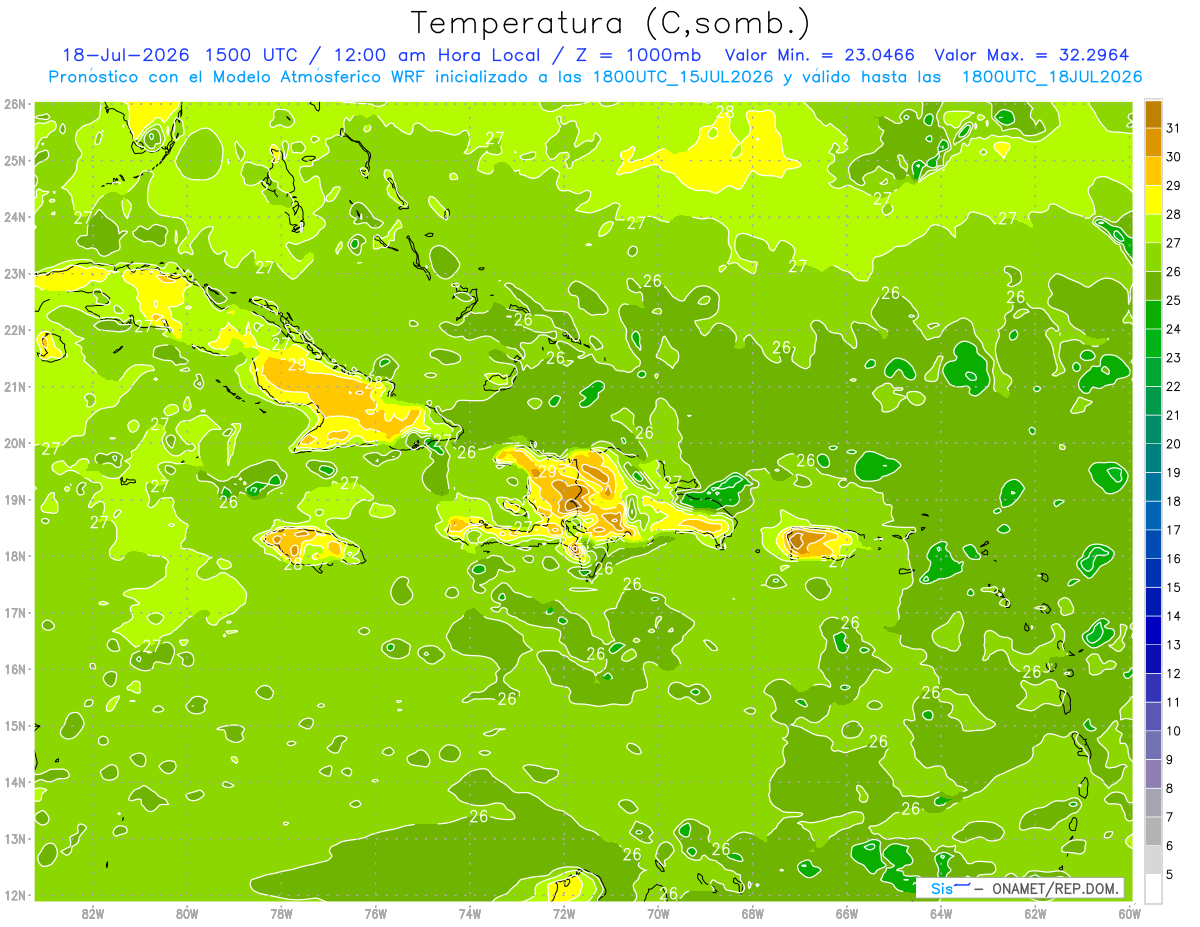The image size is (1200, 927).
Task: Click the '19N' latitude axis label
Action: (x=14, y=500)
